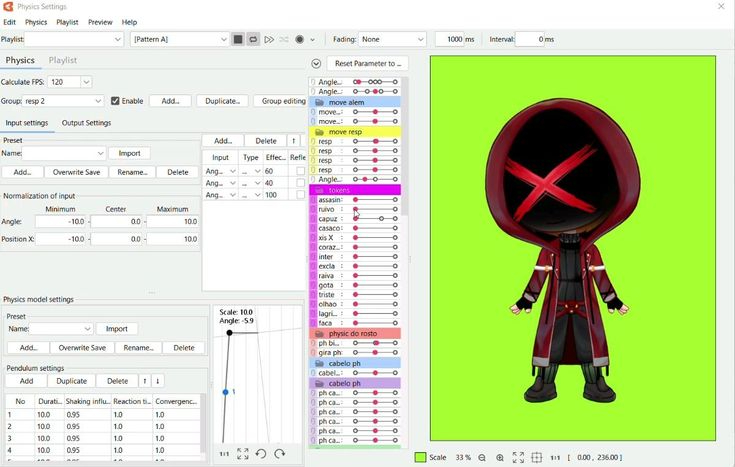Click the fit-to-view icon under the model view
This screenshot has width=735, height=467.
coord(518,458)
